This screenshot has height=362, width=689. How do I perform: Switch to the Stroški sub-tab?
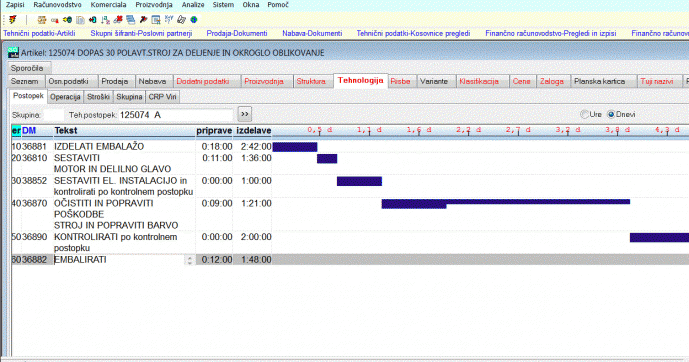pos(98,97)
